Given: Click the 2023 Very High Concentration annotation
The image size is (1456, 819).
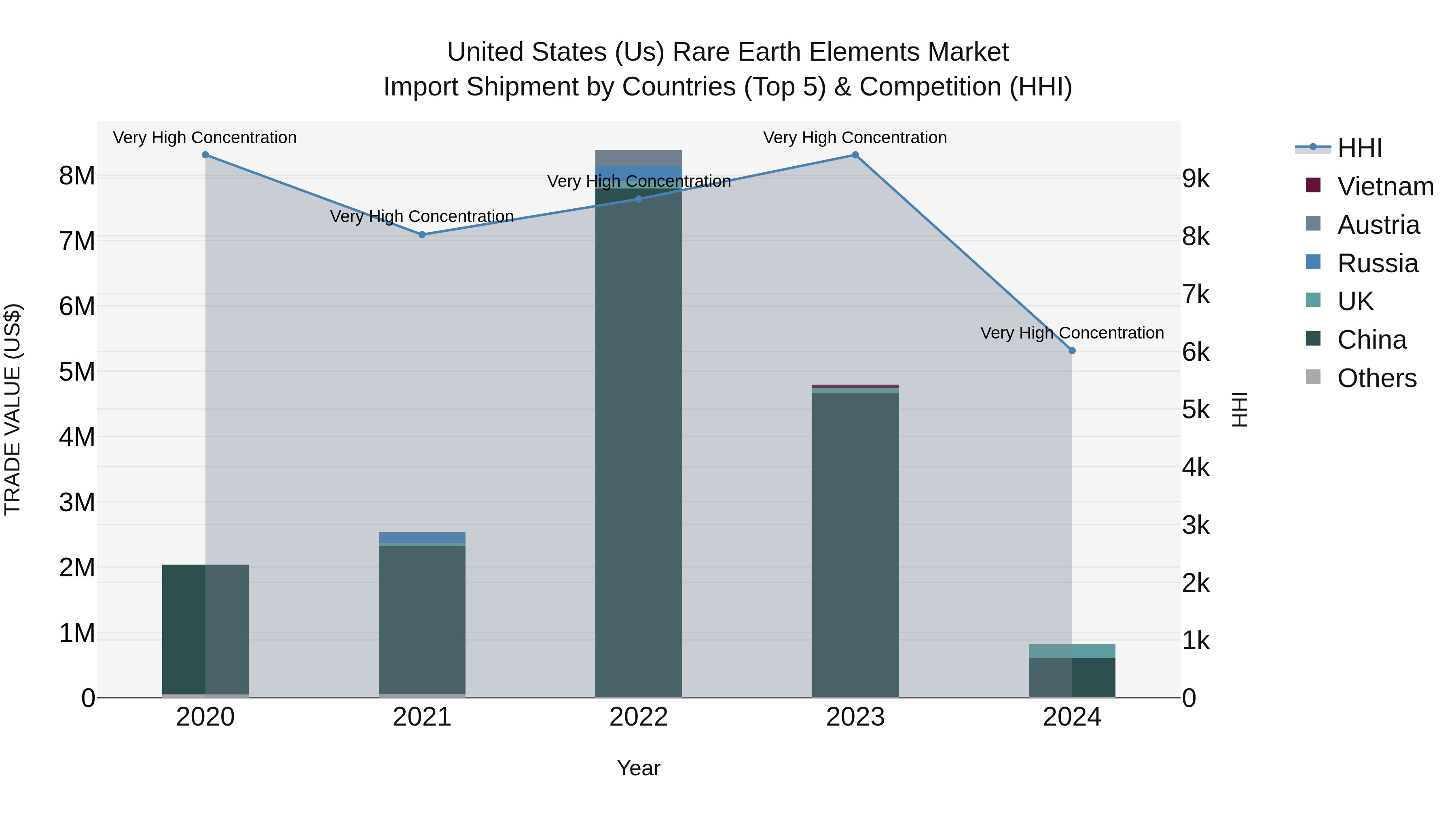Looking at the screenshot, I should coord(855,138).
